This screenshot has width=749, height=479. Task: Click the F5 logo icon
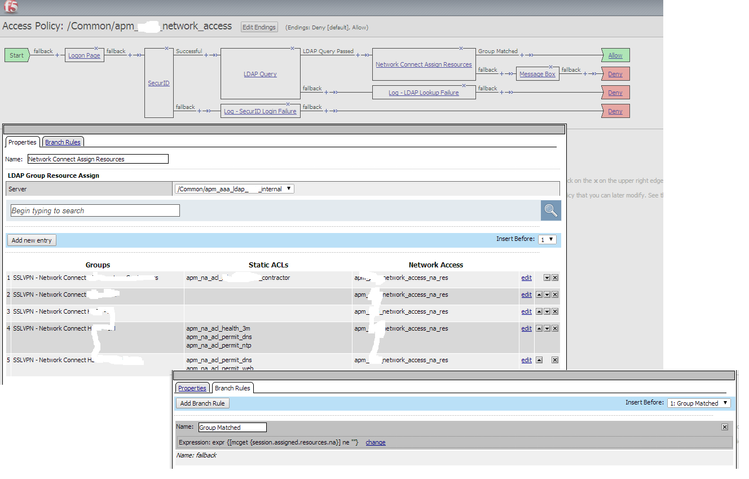pyautogui.click(x=9, y=8)
